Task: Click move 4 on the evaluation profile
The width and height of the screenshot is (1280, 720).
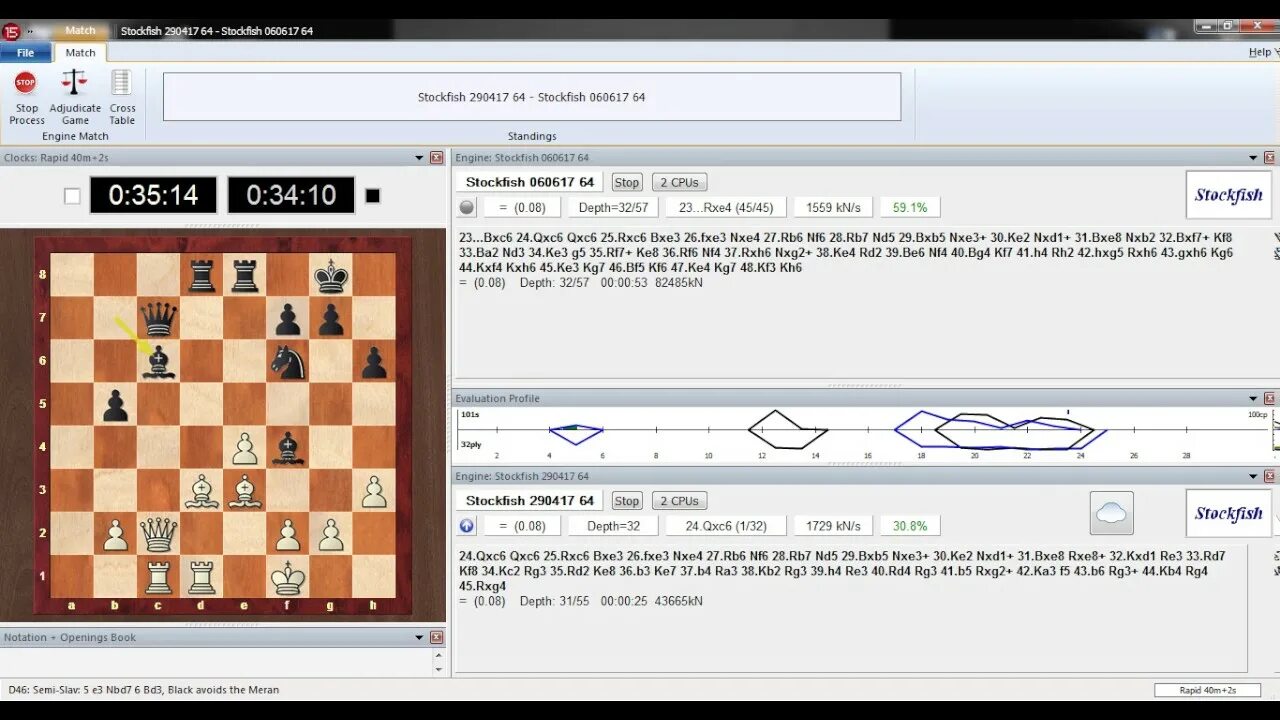Action: (x=549, y=455)
